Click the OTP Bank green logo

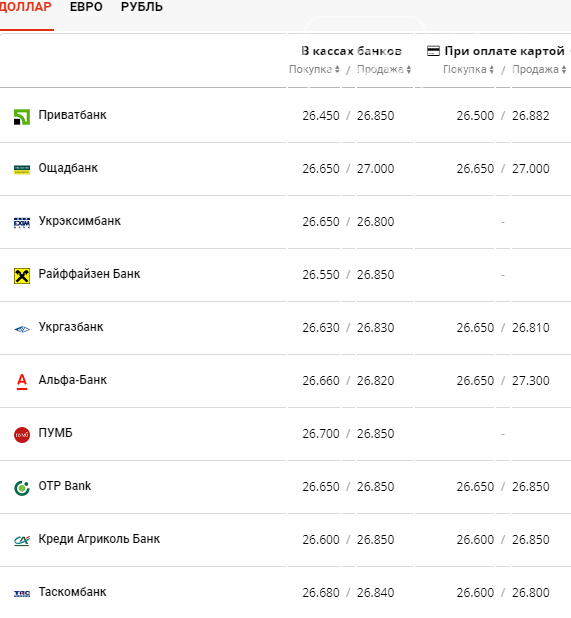[22, 488]
